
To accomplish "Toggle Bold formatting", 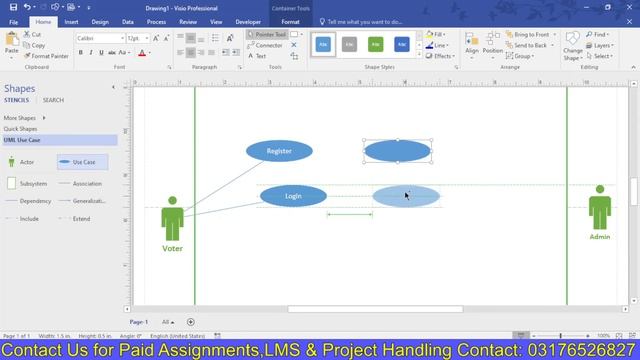I will coord(80,53).
